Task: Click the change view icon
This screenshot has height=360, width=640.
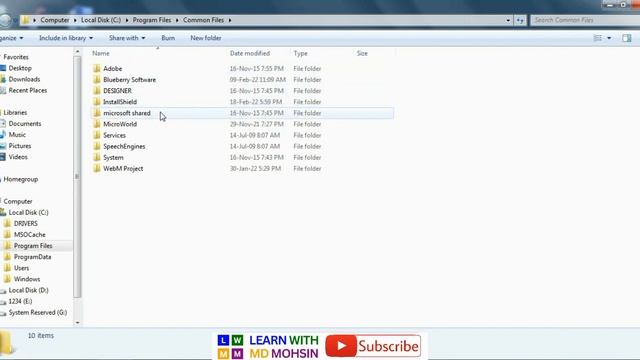Action: point(598,38)
